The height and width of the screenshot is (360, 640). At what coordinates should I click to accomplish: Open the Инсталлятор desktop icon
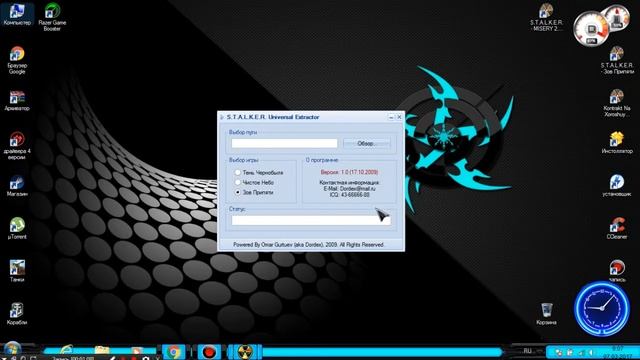617,143
